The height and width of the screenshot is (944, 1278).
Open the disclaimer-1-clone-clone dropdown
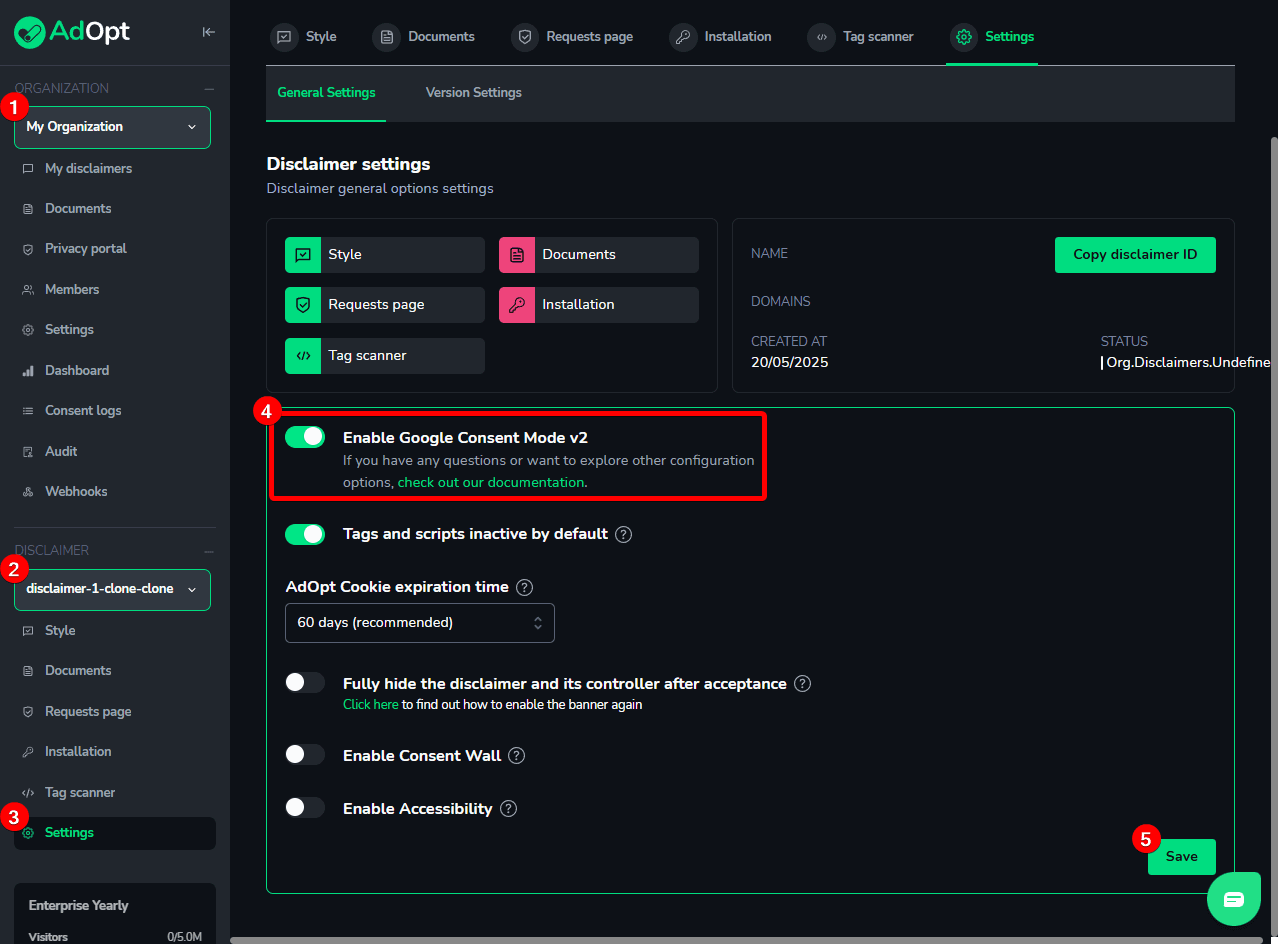tap(112, 589)
